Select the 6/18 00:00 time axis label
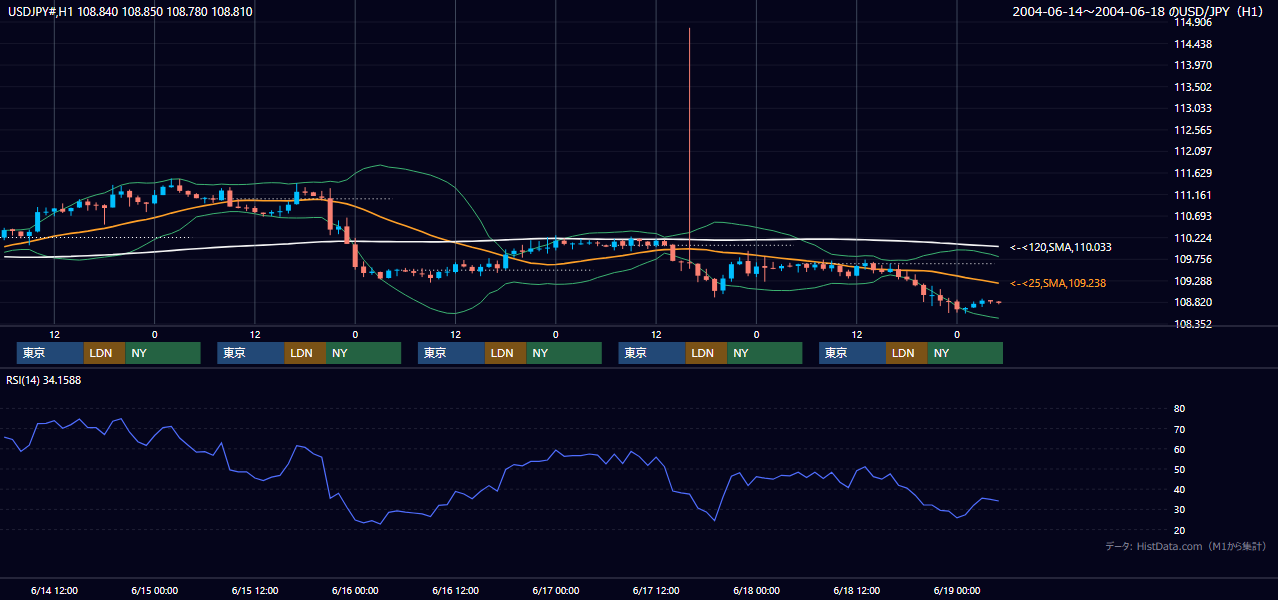 (x=756, y=590)
